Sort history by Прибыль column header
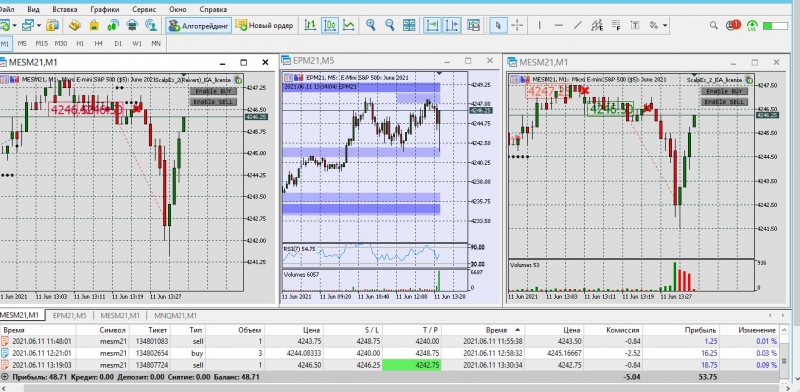 [x=704, y=330]
